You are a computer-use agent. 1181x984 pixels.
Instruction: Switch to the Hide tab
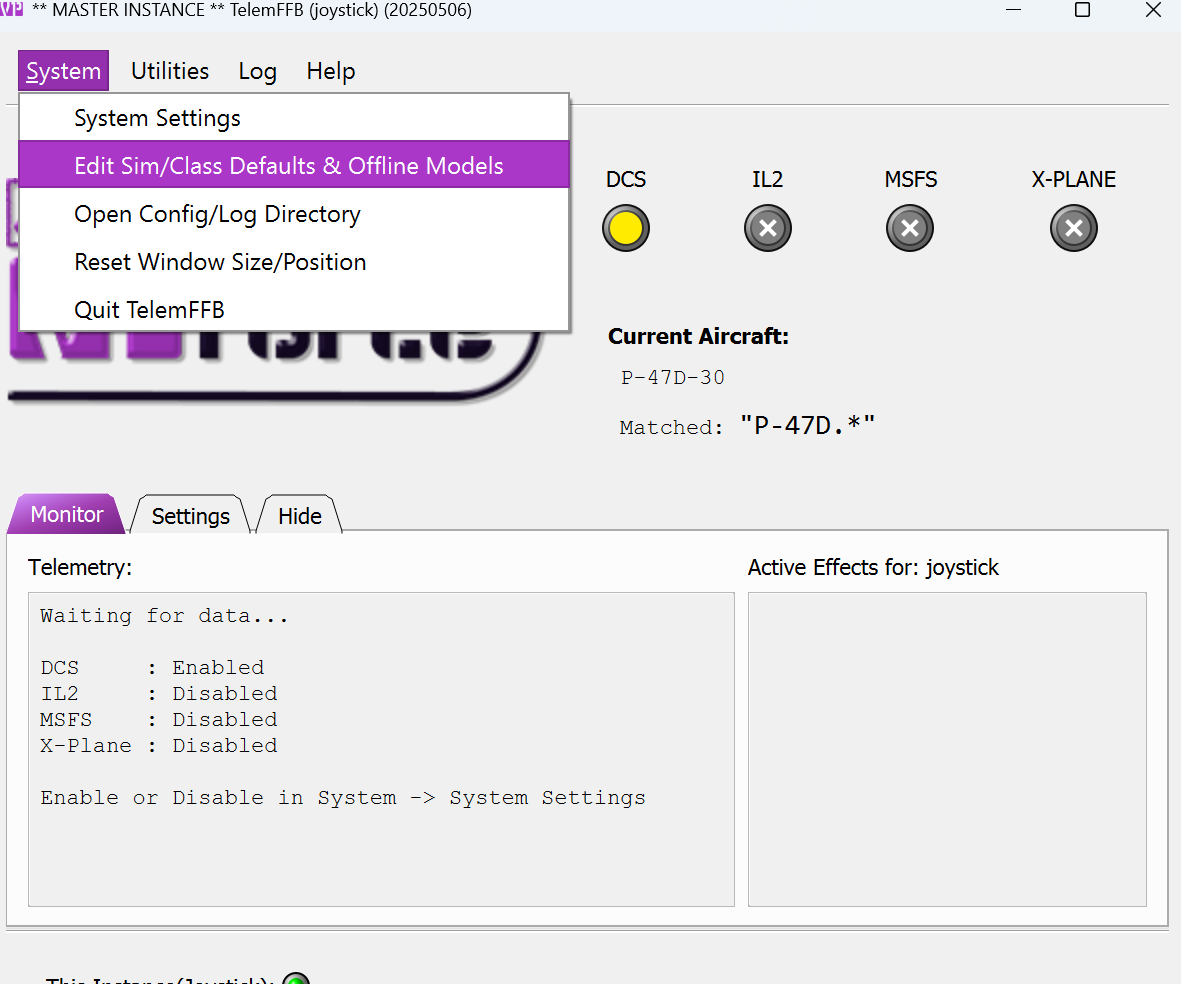[300, 515]
